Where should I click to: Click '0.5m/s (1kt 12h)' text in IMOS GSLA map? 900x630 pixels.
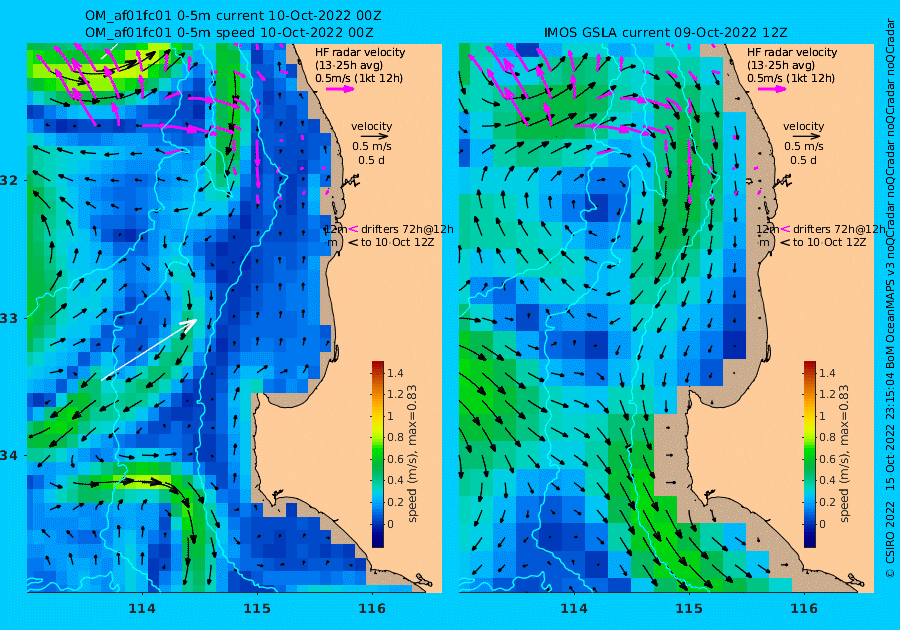pos(791,78)
